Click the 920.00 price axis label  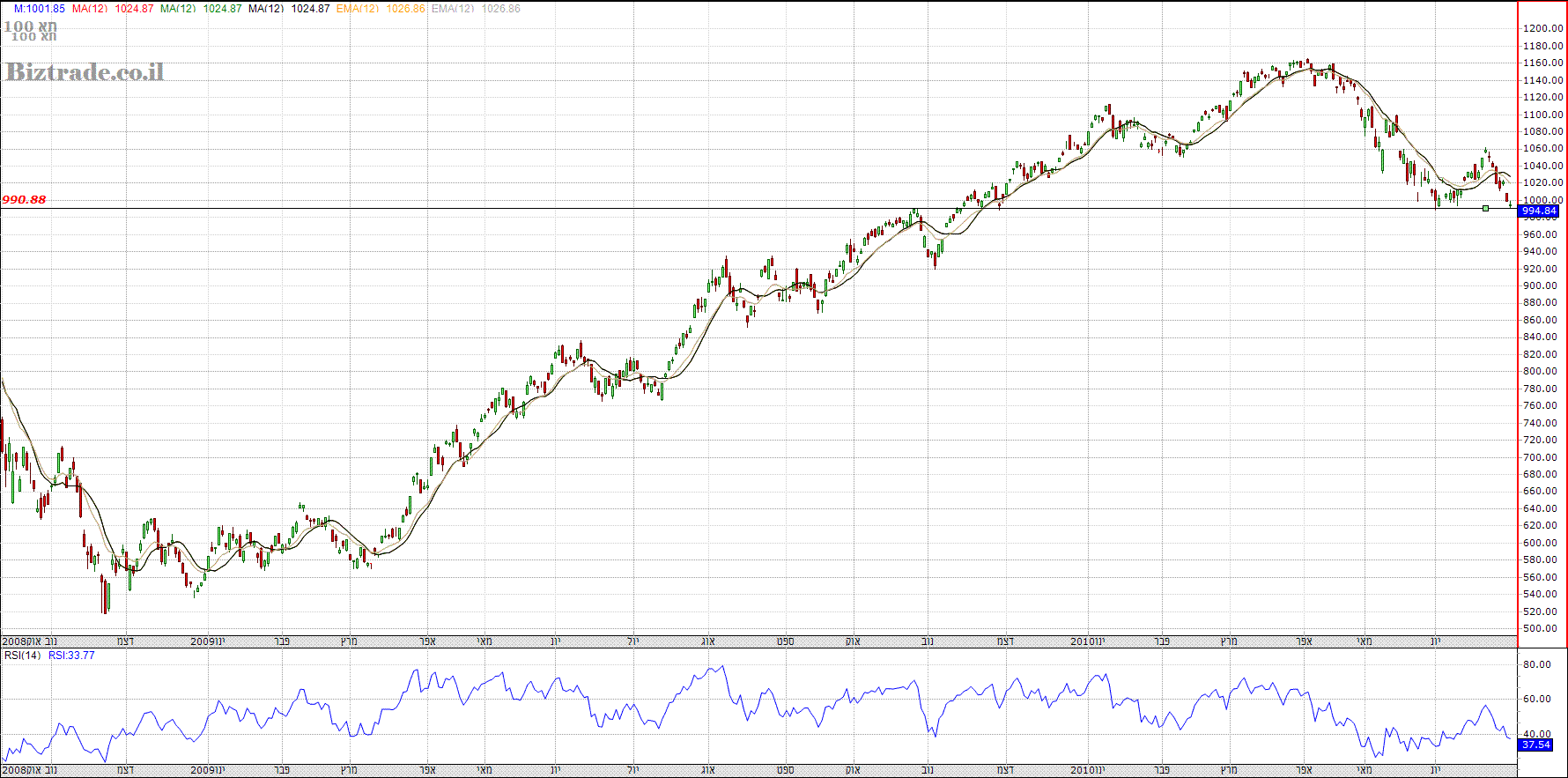click(1541, 269)
